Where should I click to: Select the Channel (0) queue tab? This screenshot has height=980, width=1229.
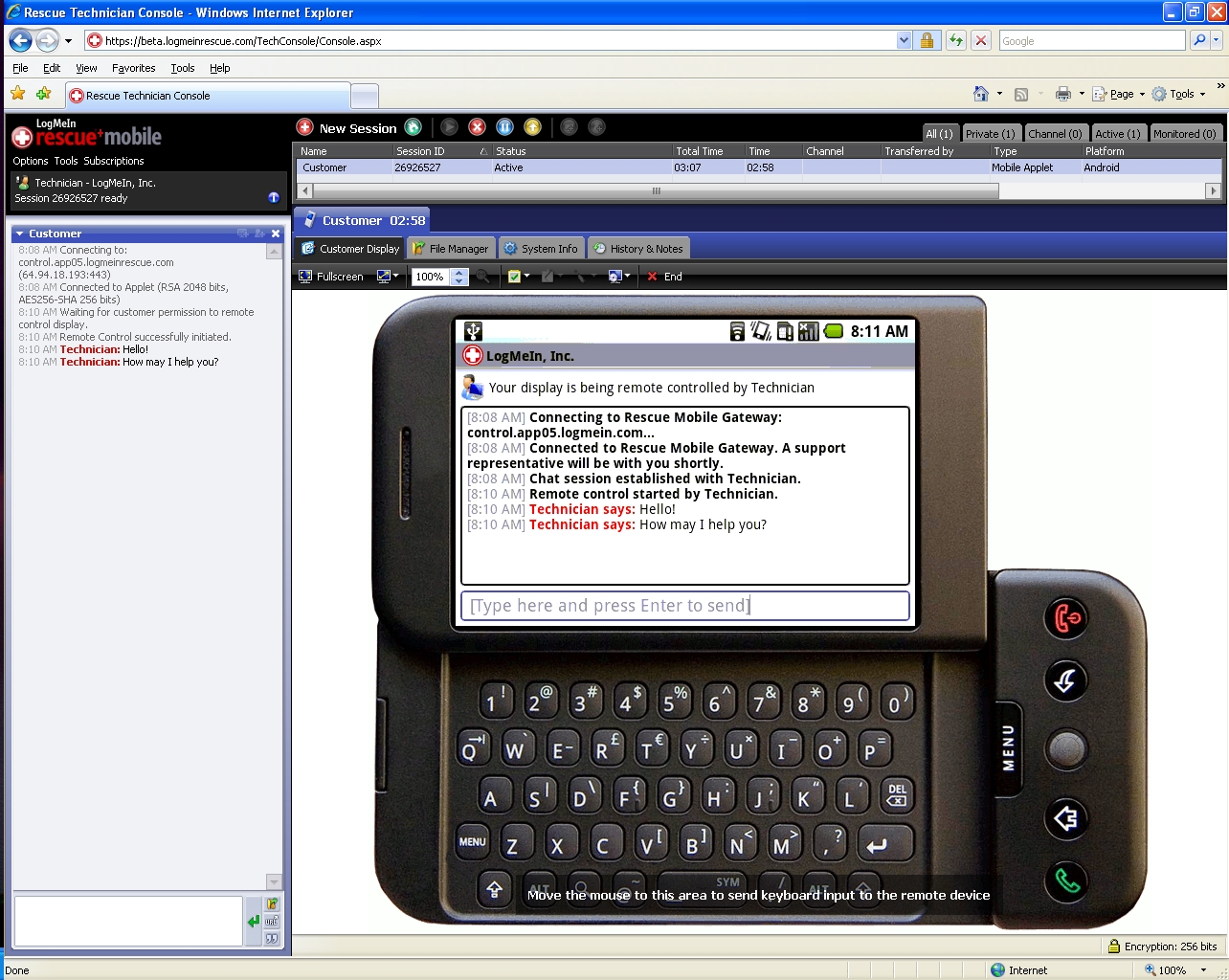coord(1055,134)
